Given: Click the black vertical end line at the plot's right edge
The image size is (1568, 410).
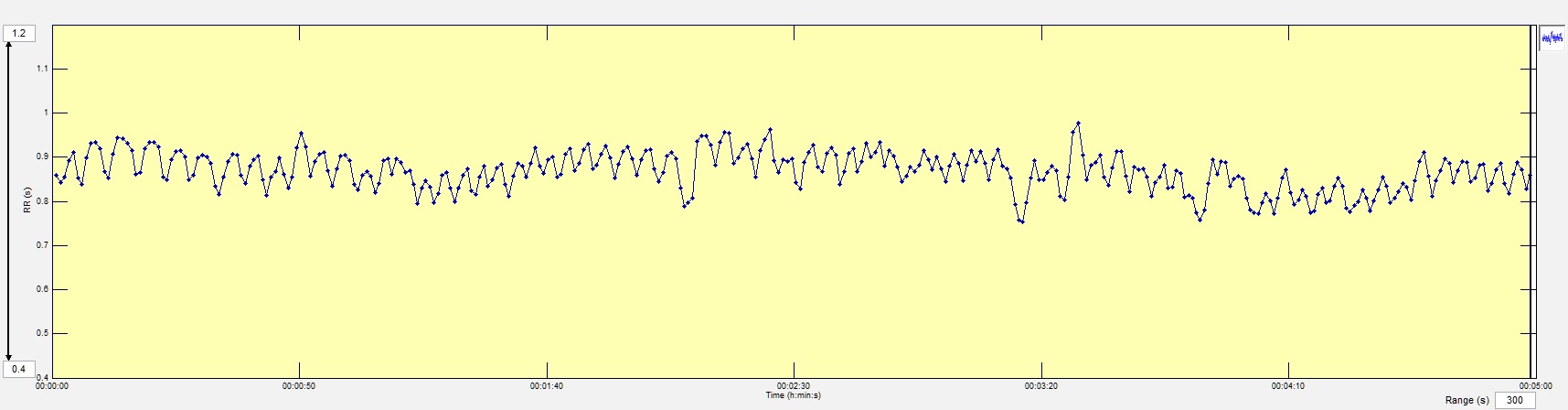Looking at the screenshot, I should [1531, 201].
